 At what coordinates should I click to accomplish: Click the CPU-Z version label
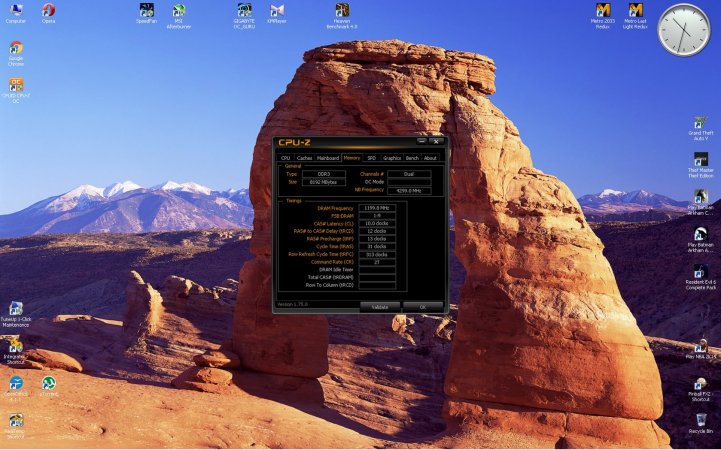click(292, 304)
